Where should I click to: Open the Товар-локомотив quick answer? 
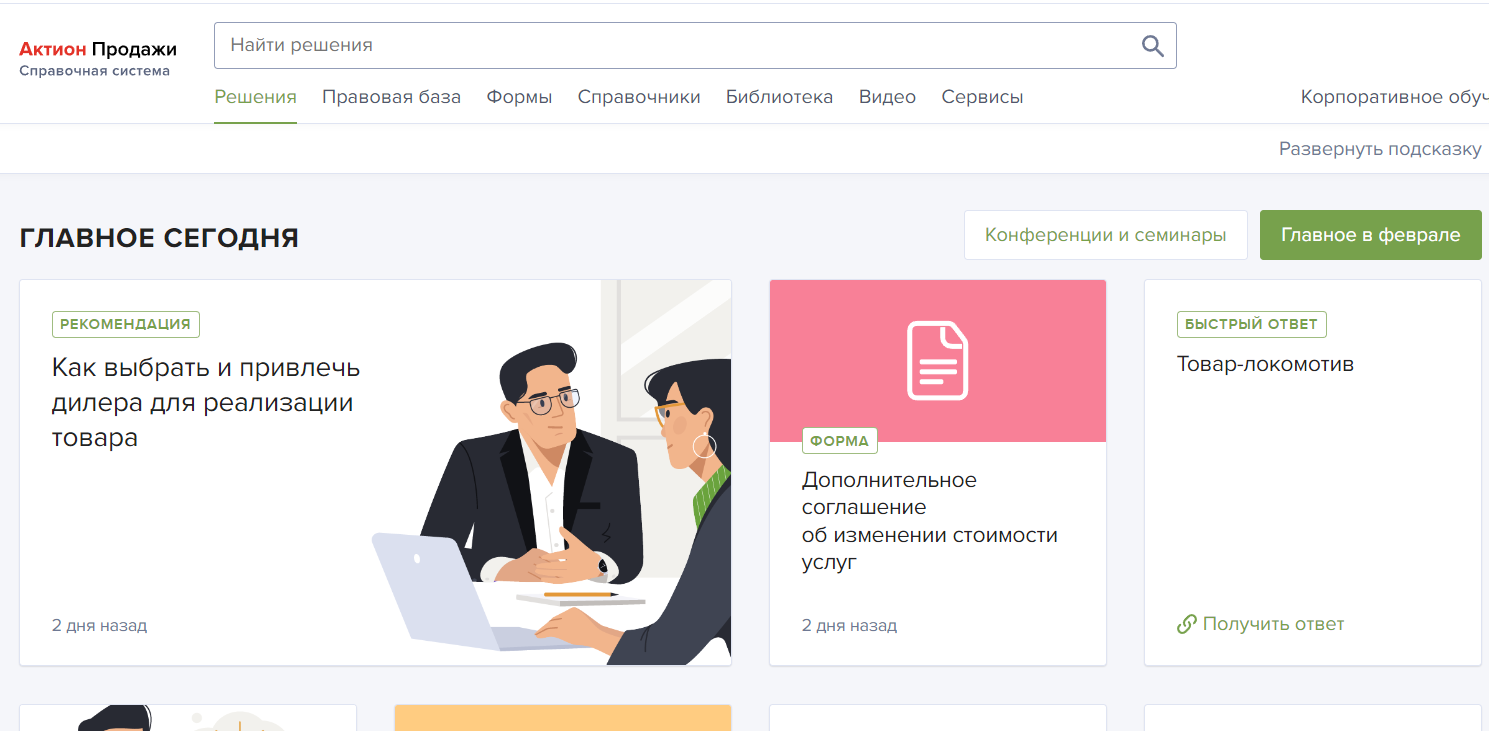click(1265, 364)
